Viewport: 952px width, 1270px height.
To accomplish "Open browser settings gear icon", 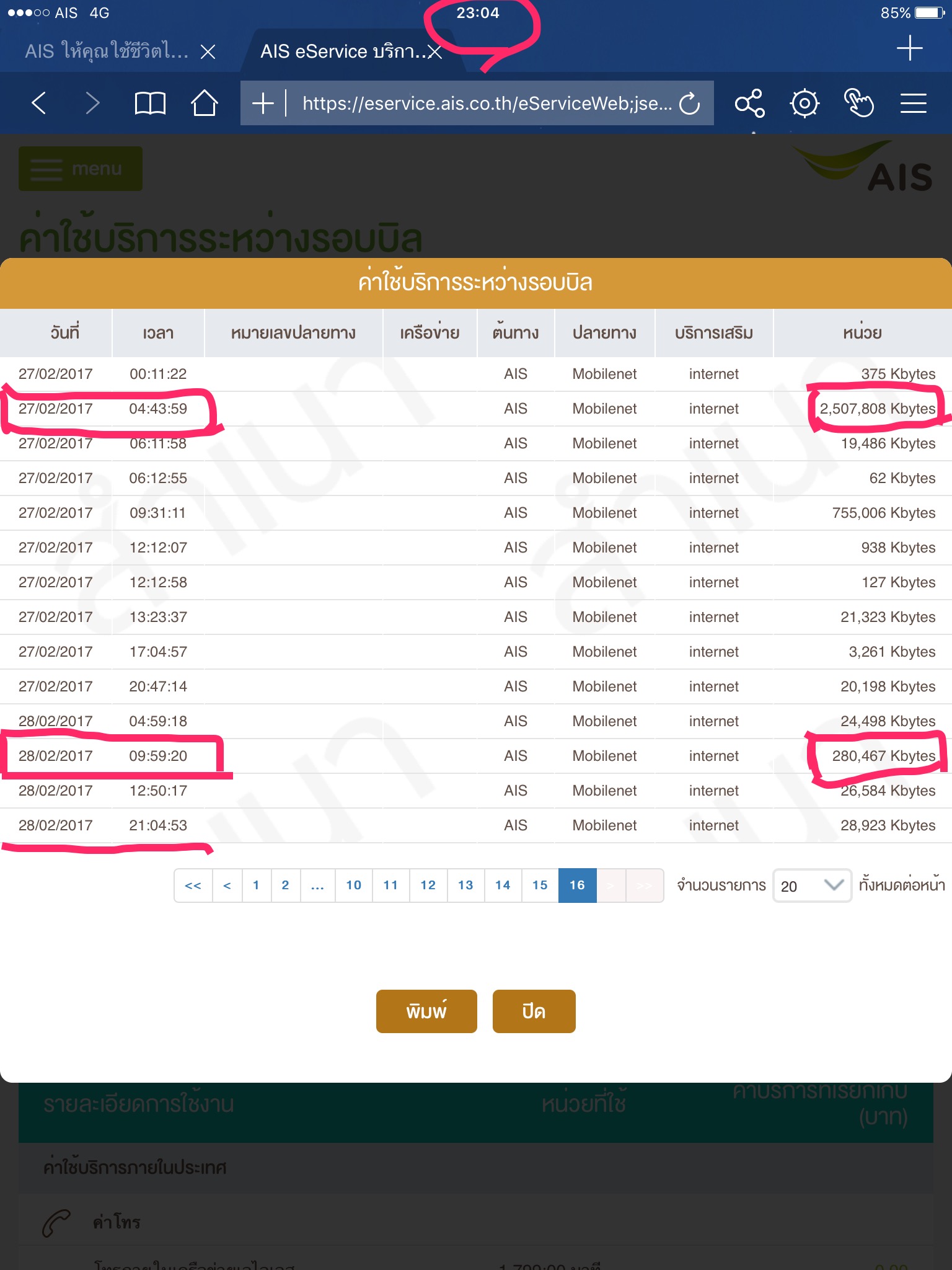I will pos(804,103).
